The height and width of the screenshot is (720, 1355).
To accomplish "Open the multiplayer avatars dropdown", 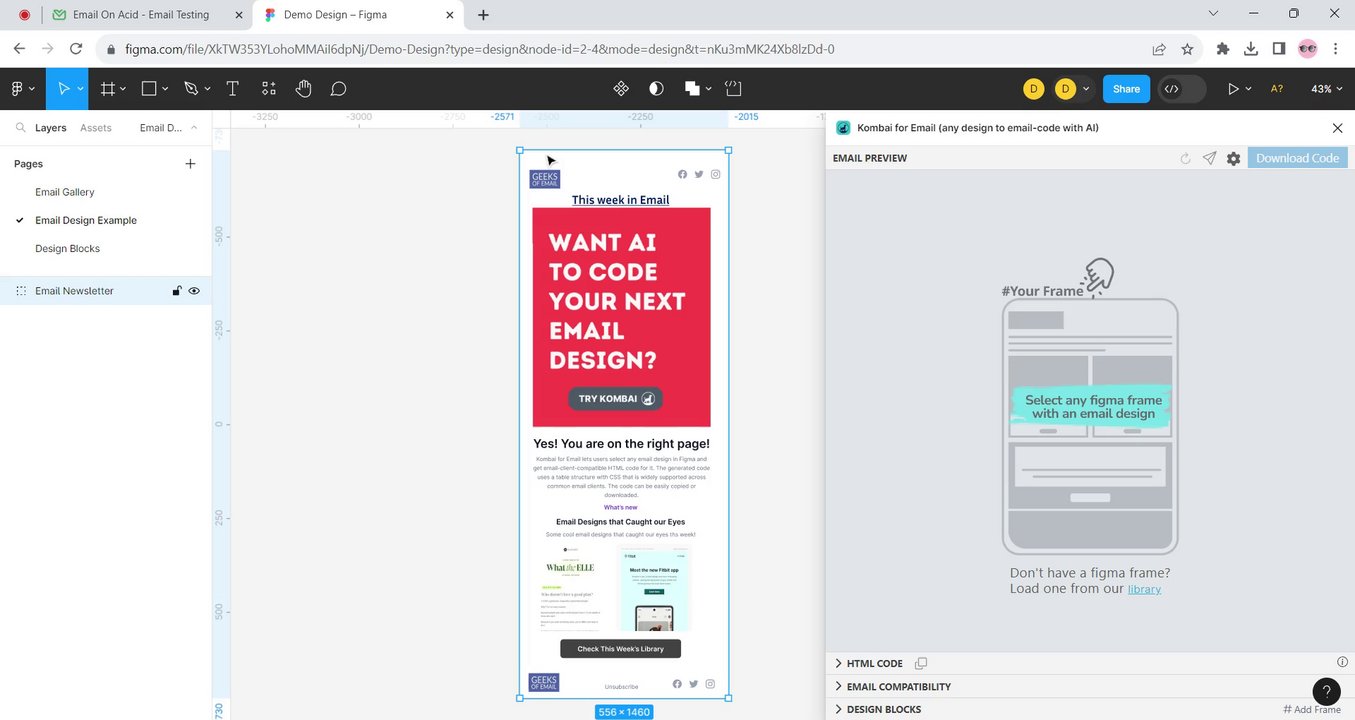I will click(1086, 89).
